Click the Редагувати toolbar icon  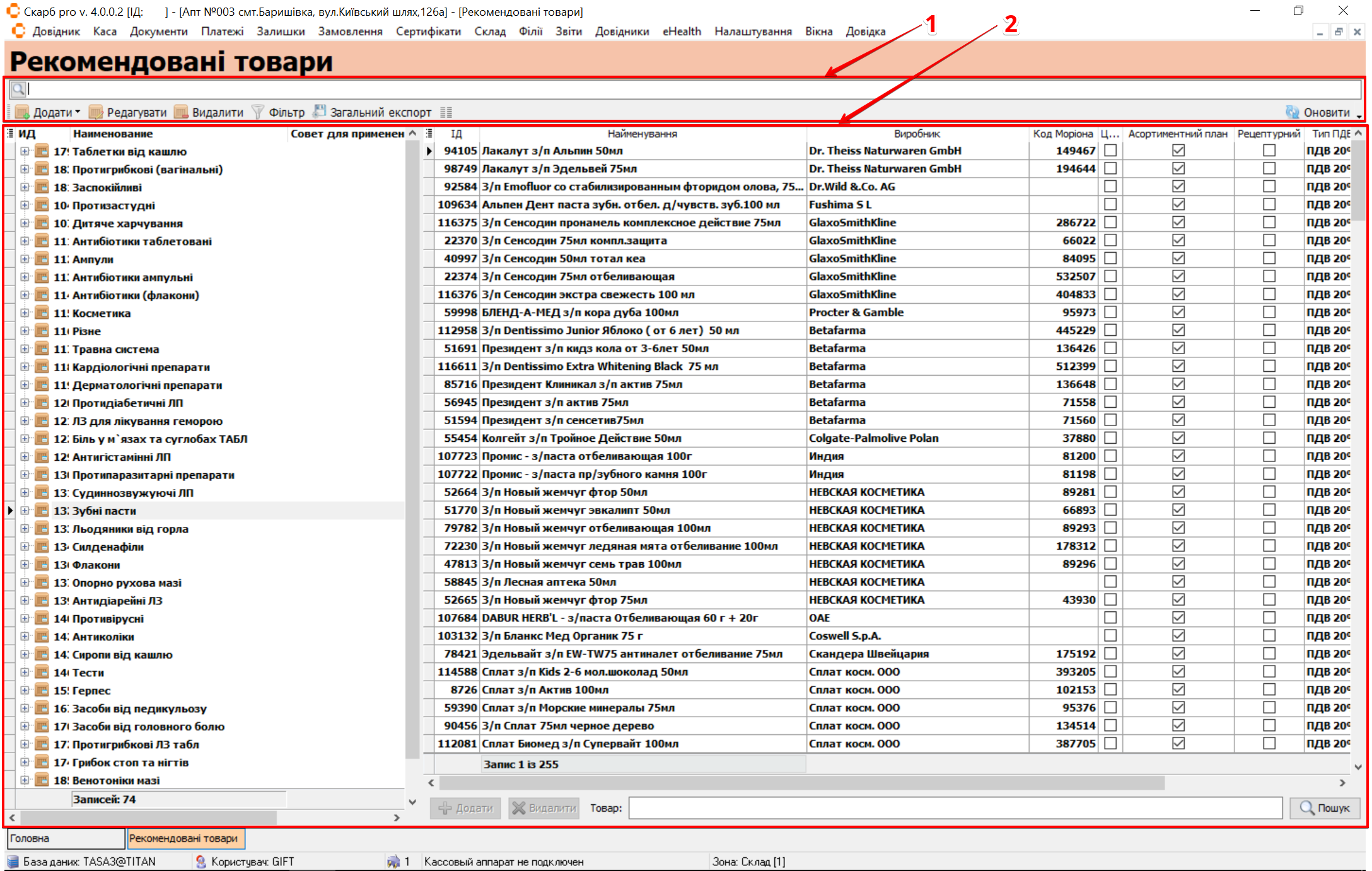[x=96, y=112]
